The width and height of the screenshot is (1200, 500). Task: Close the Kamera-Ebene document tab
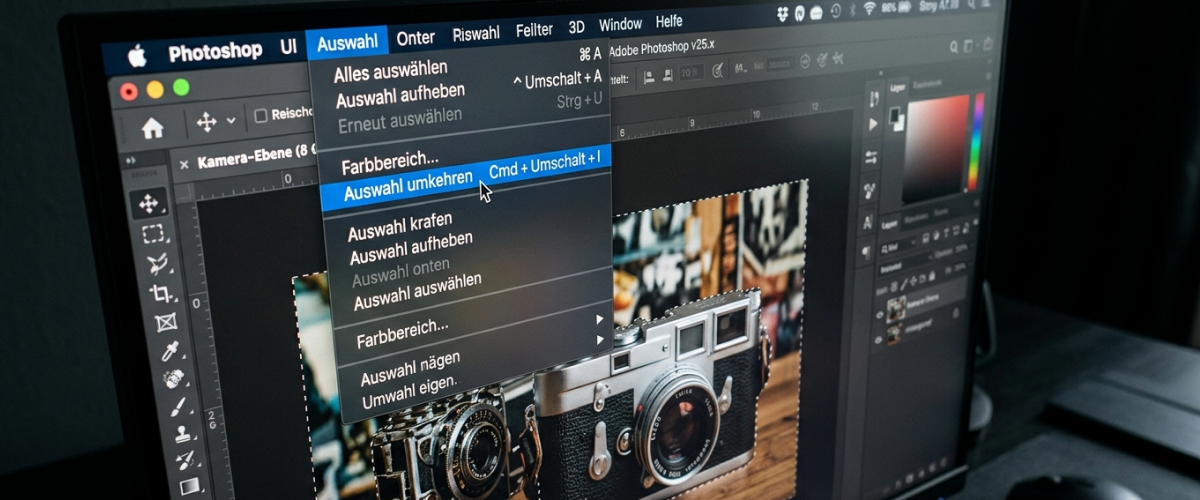click(184, 165)
